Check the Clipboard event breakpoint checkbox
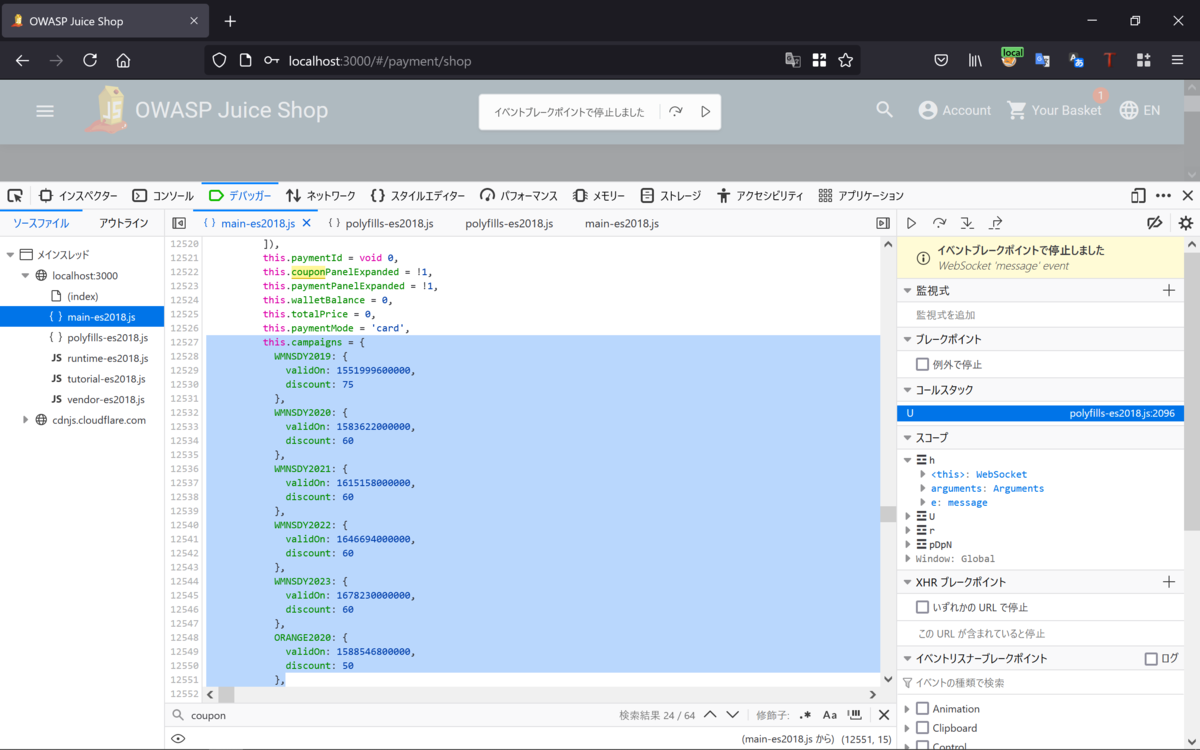Screen dimensions: 1200x750 click(x=923, y=727)
